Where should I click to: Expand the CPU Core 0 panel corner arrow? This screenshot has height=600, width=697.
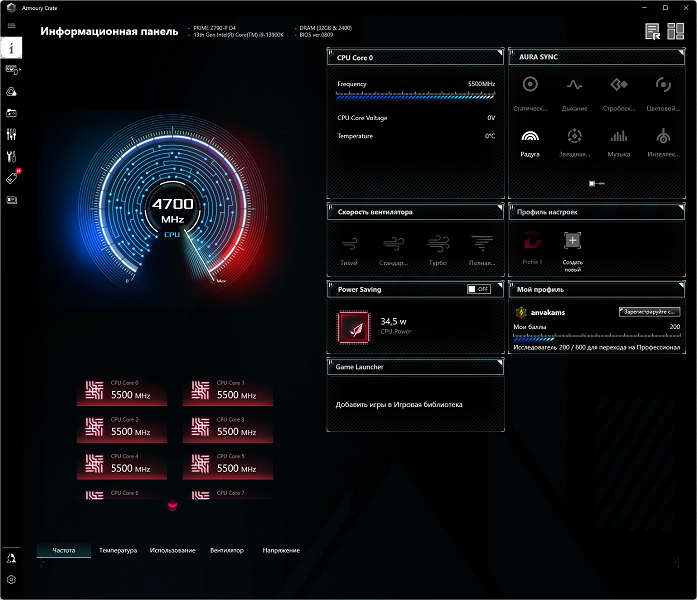pos(498,51)
